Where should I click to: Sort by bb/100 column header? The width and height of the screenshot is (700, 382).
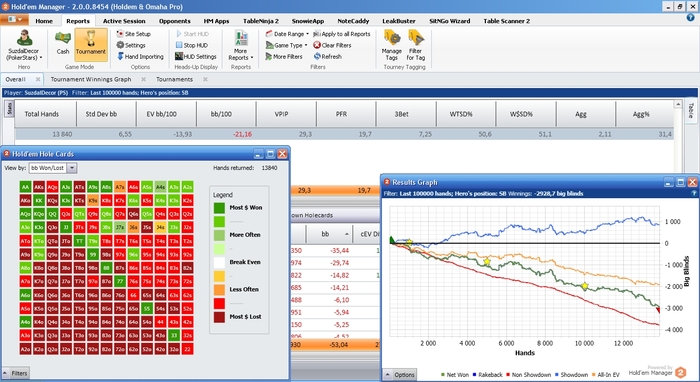226,114
